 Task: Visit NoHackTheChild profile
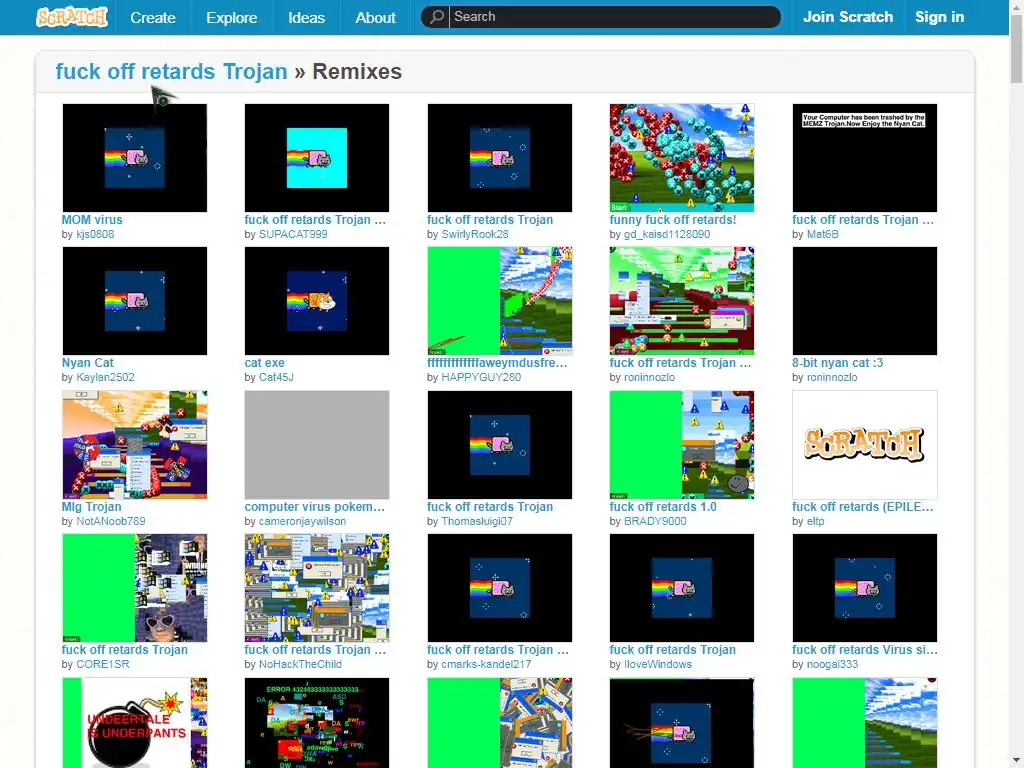tap(300, 664)
